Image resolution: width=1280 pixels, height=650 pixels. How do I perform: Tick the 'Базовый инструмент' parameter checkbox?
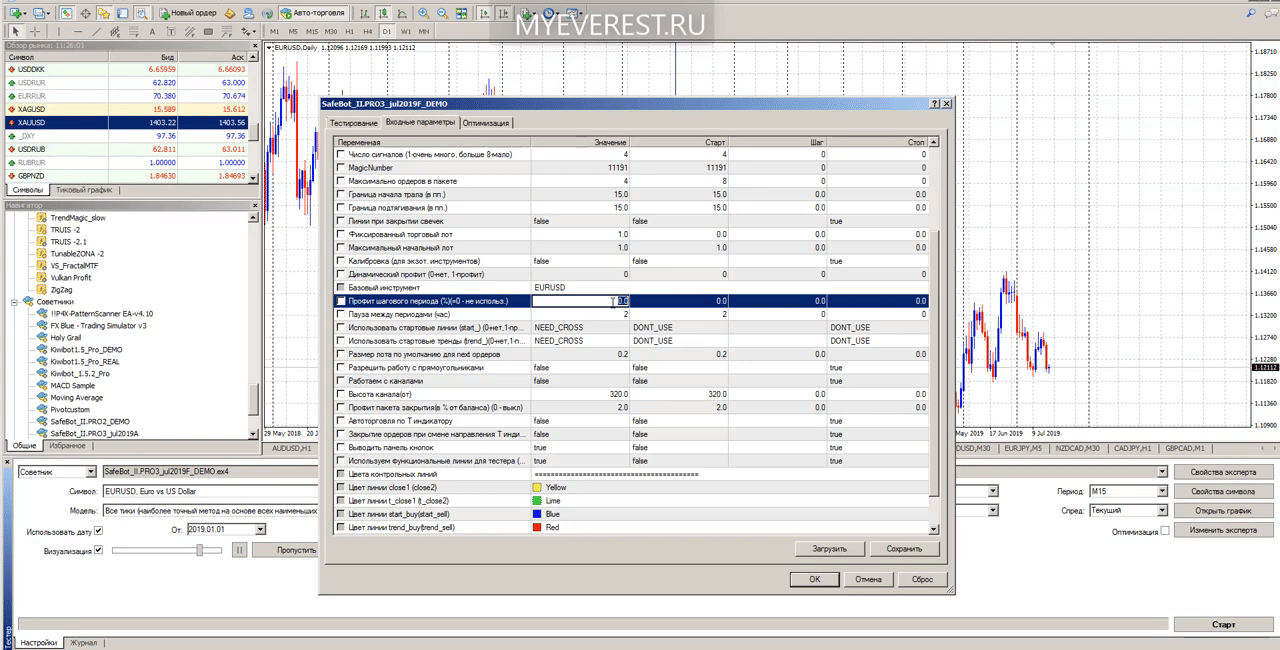point(340,287)
